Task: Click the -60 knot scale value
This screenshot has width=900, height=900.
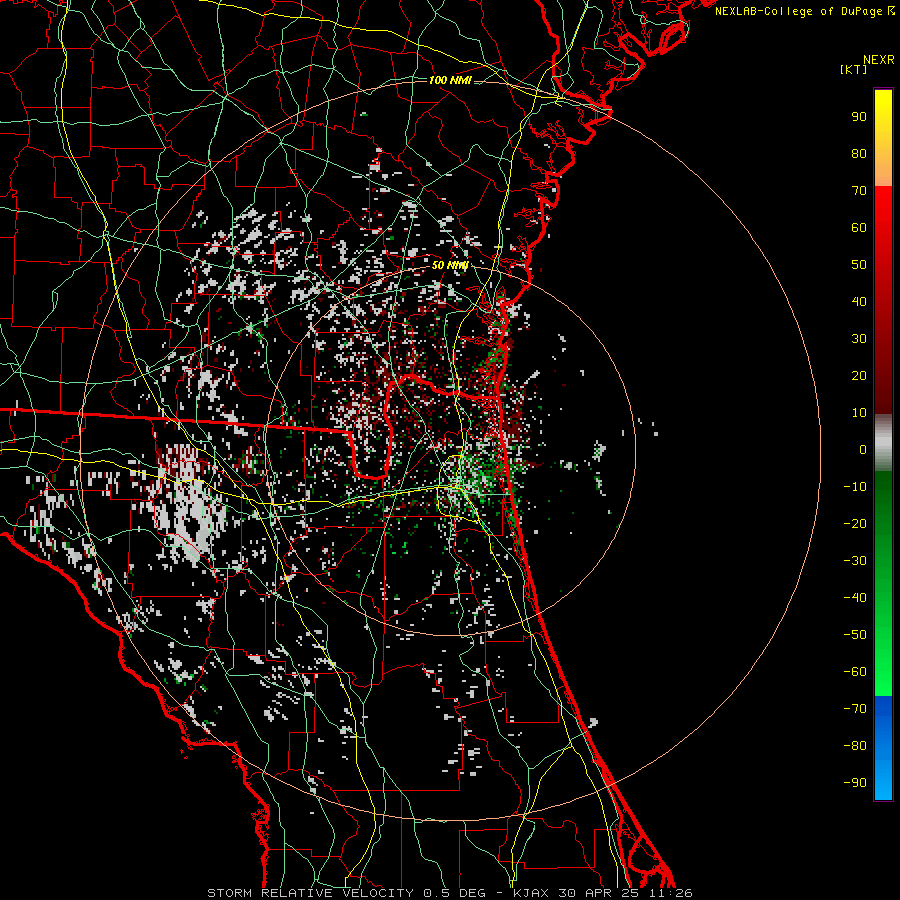Action: coord(855,672)
